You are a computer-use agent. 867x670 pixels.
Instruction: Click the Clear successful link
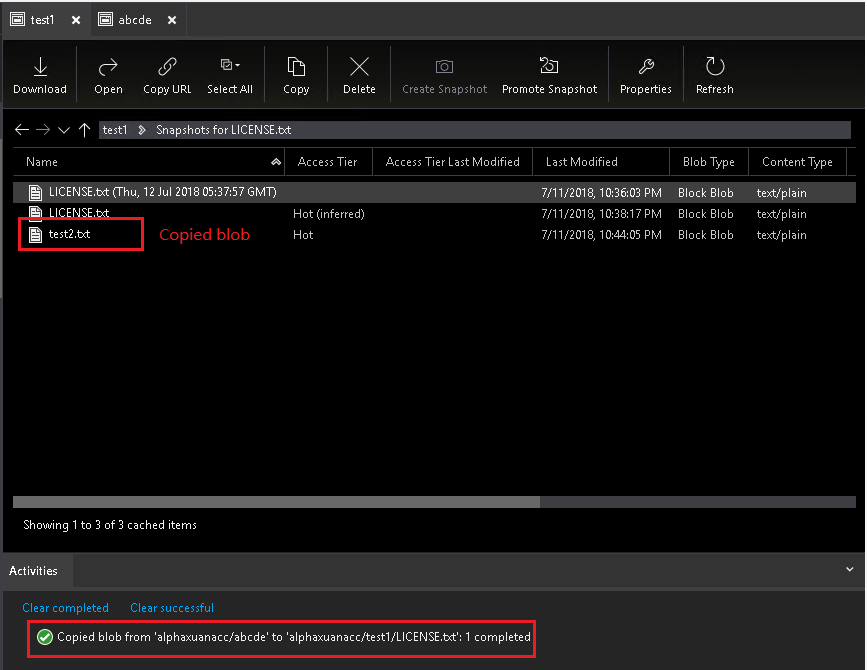pos(171,608)
